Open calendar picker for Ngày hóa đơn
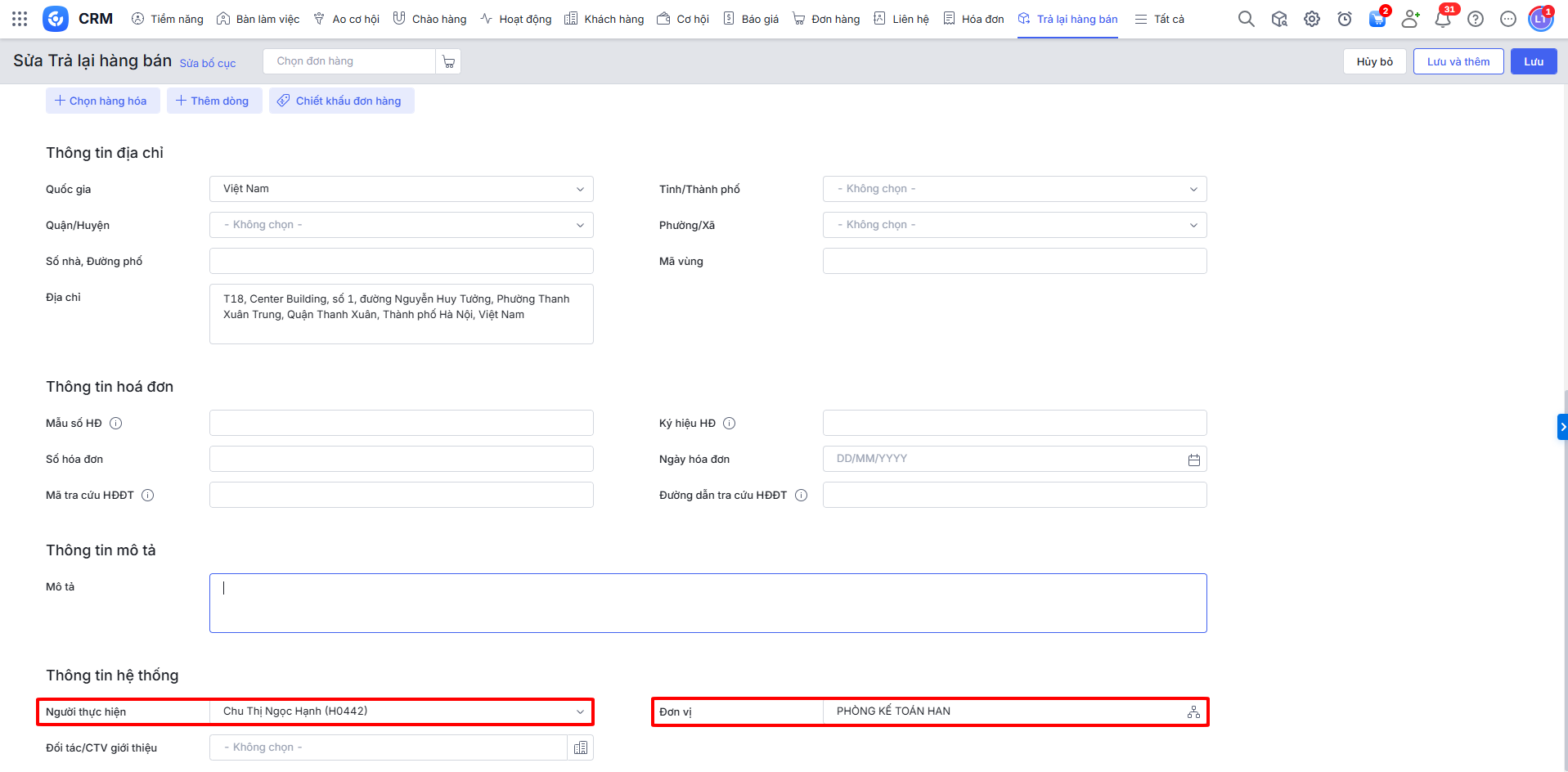The image size is (1568, 772). click(x=1193, y=460)
